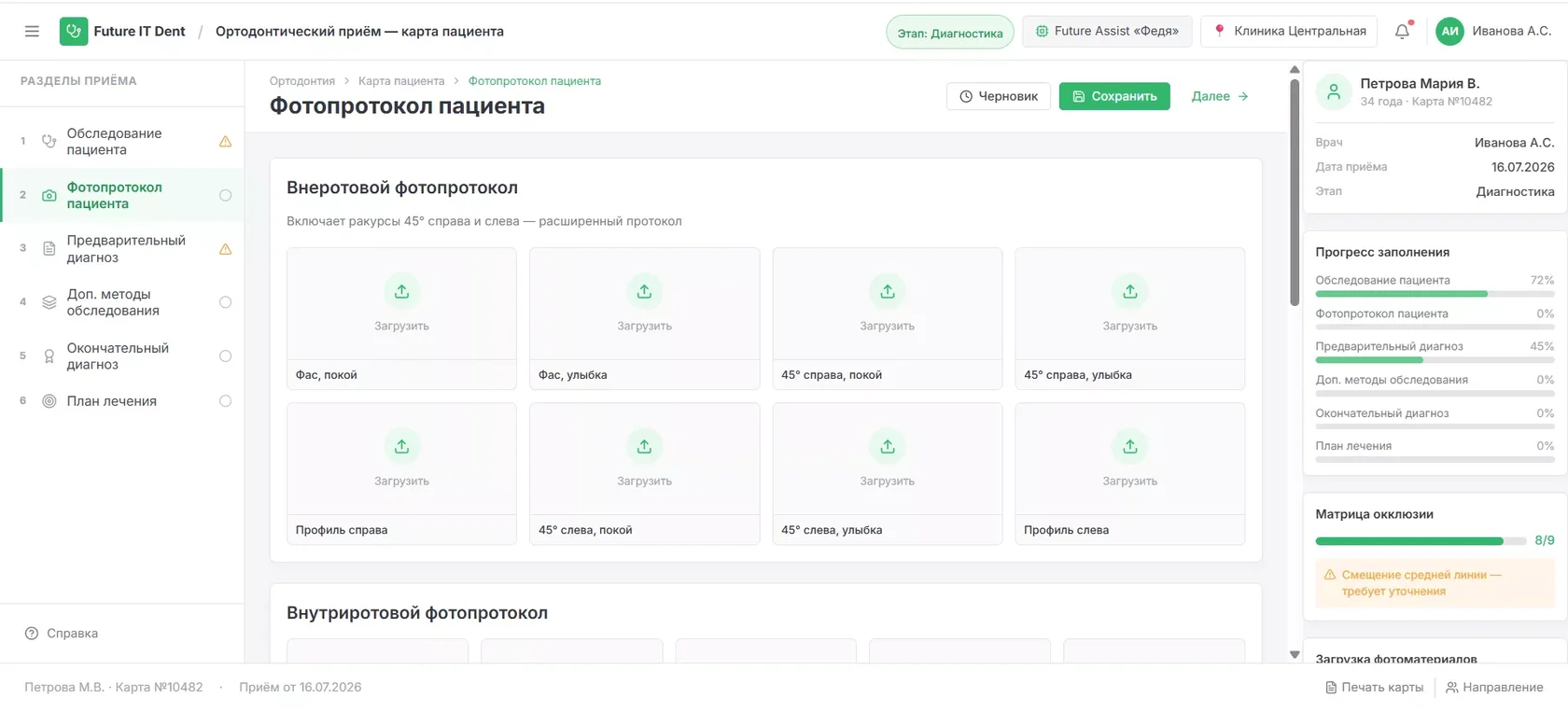Click upload icon in 45° справа, покой tile
This screenshot has width=1568, height=711.
pos(888,291)
